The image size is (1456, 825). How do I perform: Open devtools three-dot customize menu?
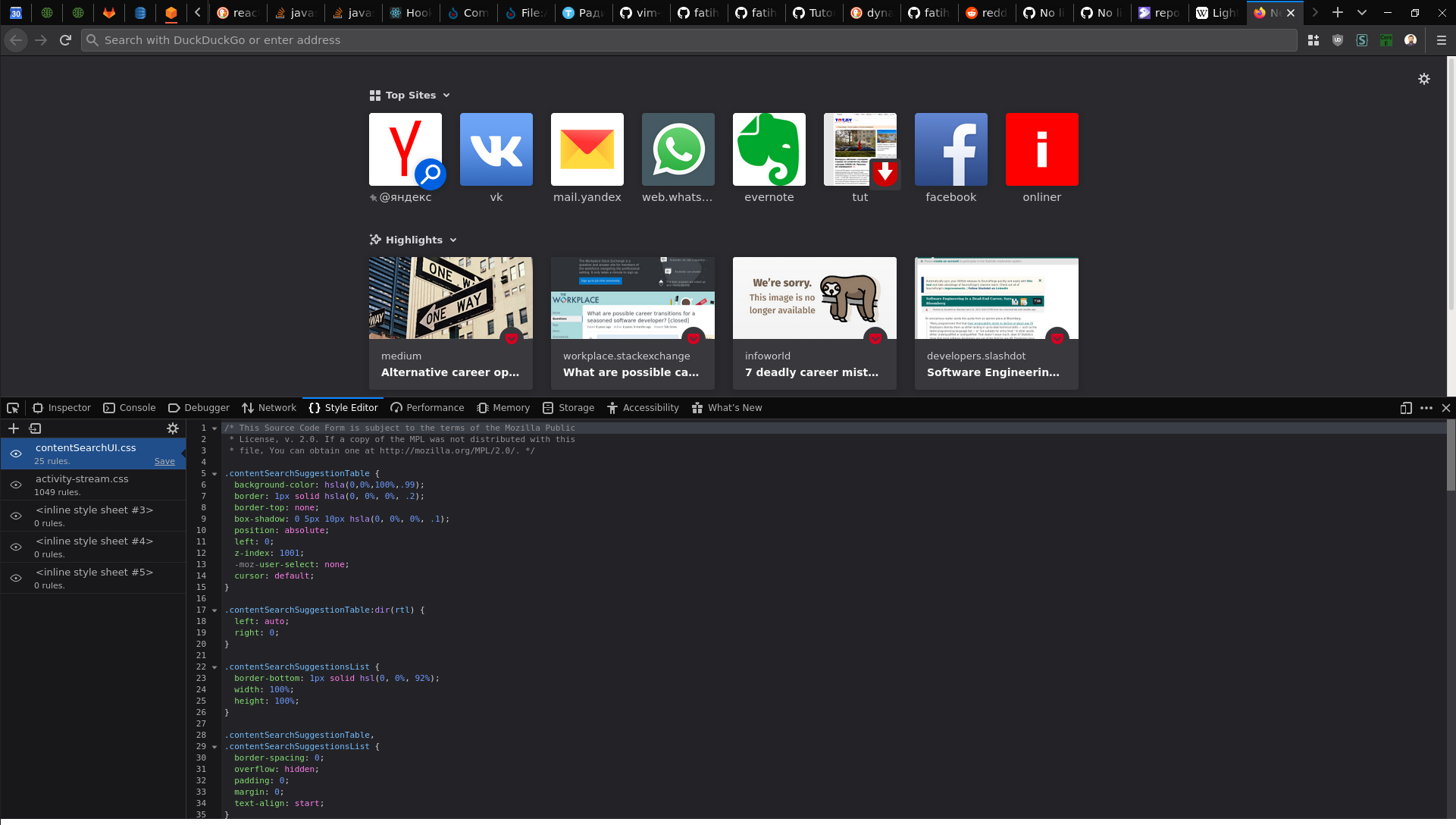tap(1426, 408)
